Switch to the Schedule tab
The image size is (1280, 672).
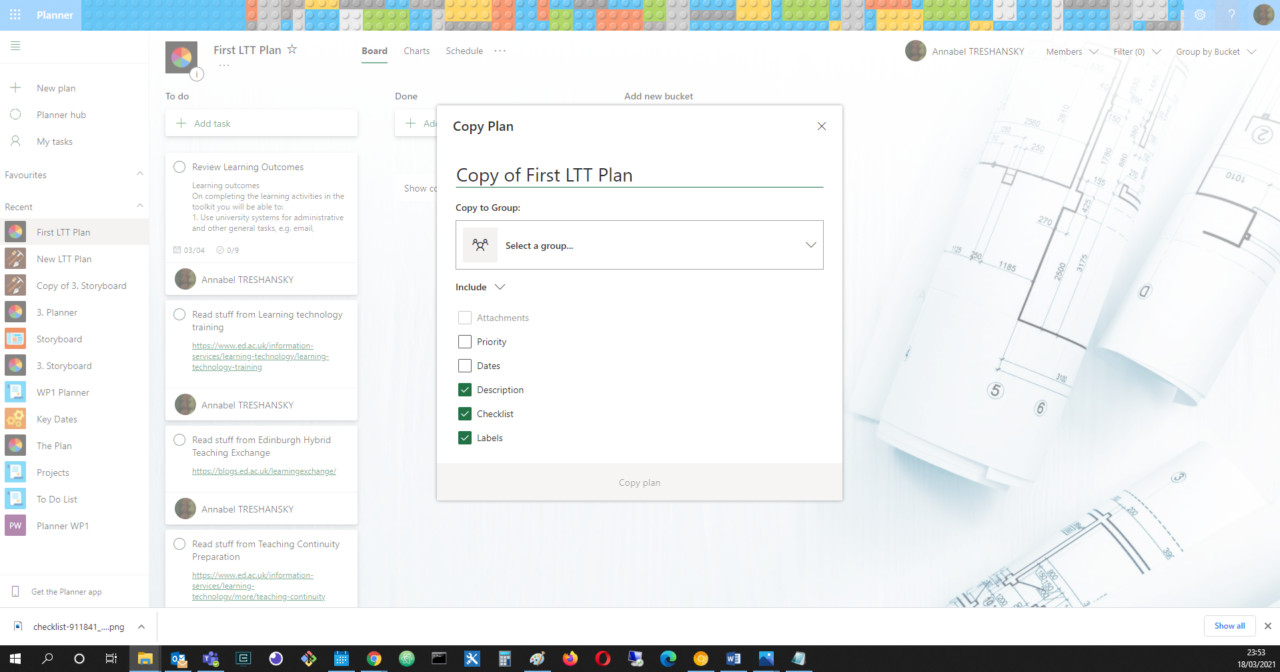[463, 51]
